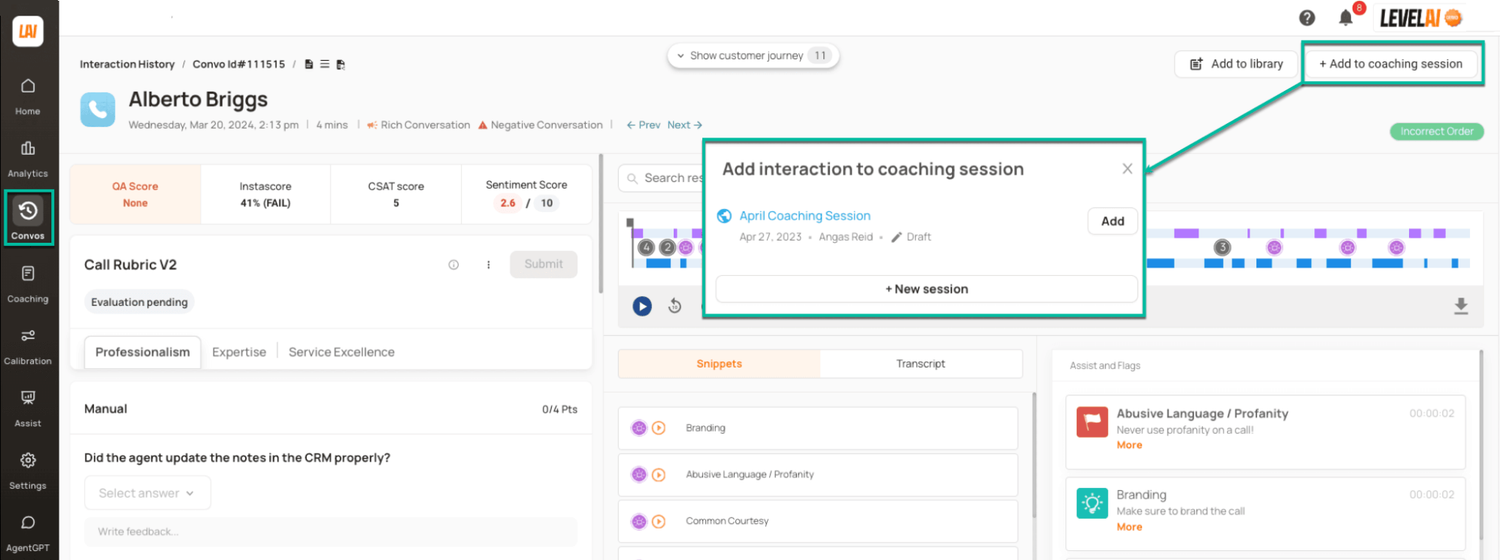
Task: Add interaction to April Coaching Session
Action: [x=1112, y=221]
